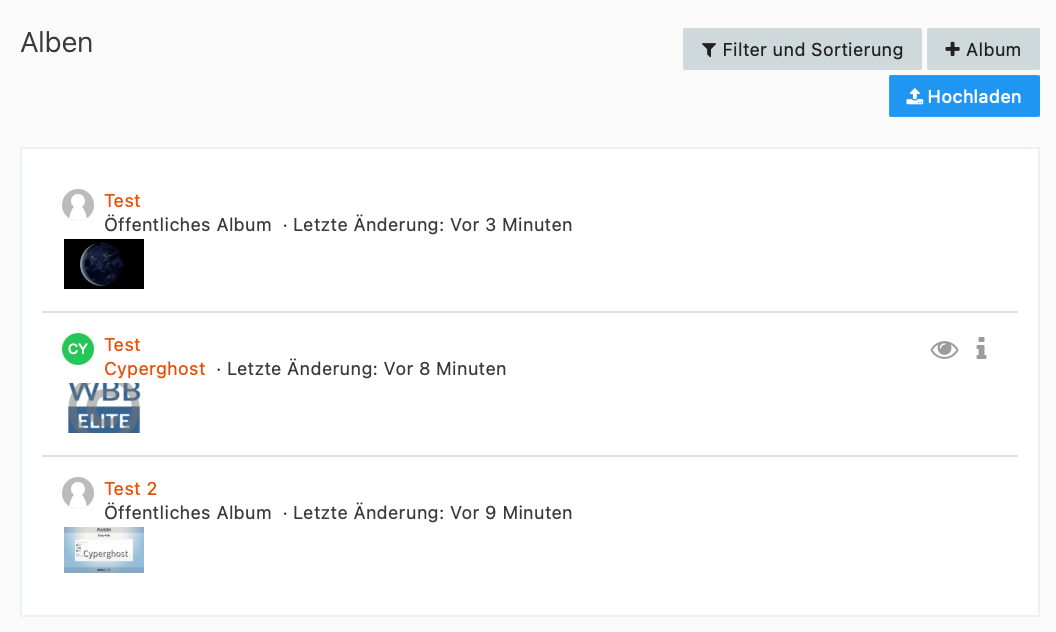Click the 'Vor 8 Minuten' timestamp
Viewport: 1056px width, 632px height.
(x=445, y=369)
